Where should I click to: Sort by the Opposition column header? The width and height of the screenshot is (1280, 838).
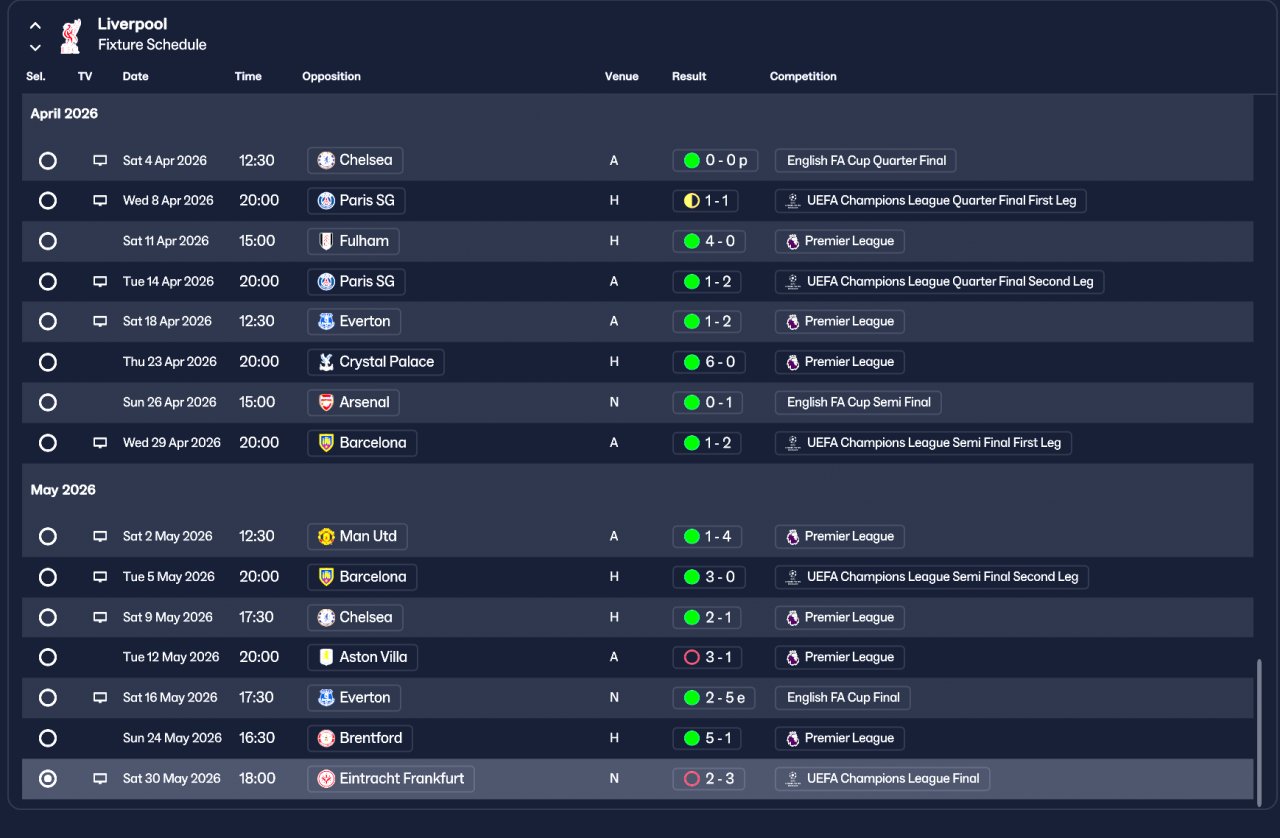[331, 76]
